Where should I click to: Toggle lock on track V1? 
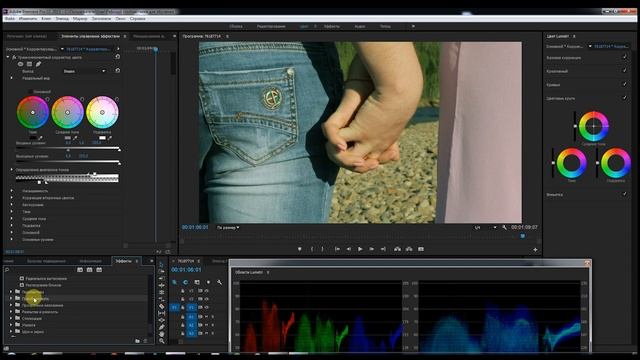click(x=182, y=307)
